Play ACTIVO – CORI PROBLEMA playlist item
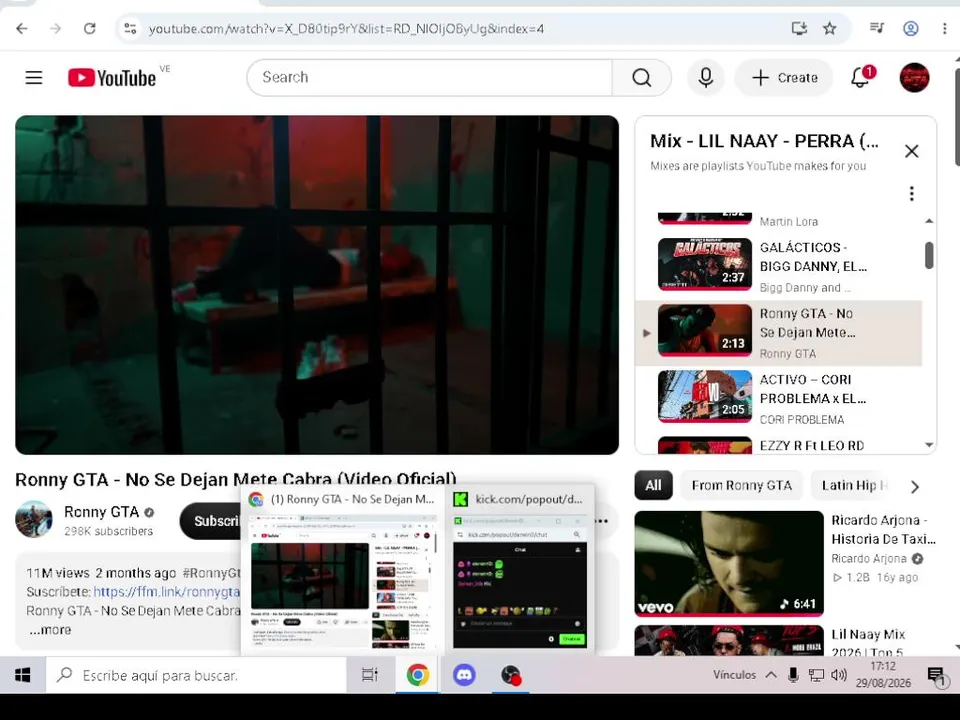This screenshot has height=720, width=960. 779,399
